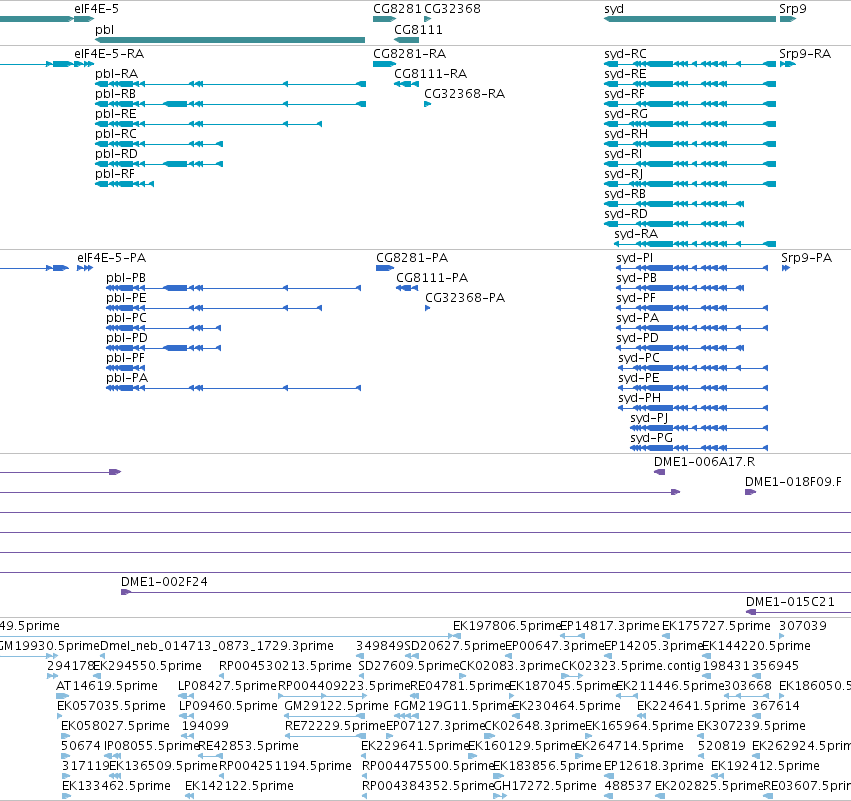Screen dimensions: 851x801
Task: Click the Dmel_neb_014713_0873_1729.3prime label
Action: point(217,646)
